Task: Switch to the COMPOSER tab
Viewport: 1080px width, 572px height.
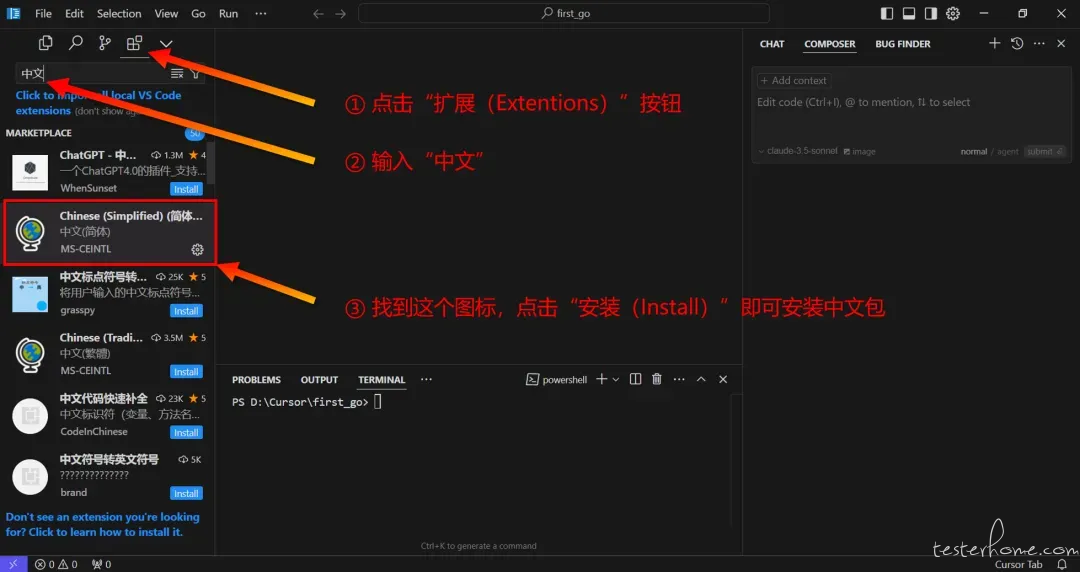Action: [x=830, y=43]
